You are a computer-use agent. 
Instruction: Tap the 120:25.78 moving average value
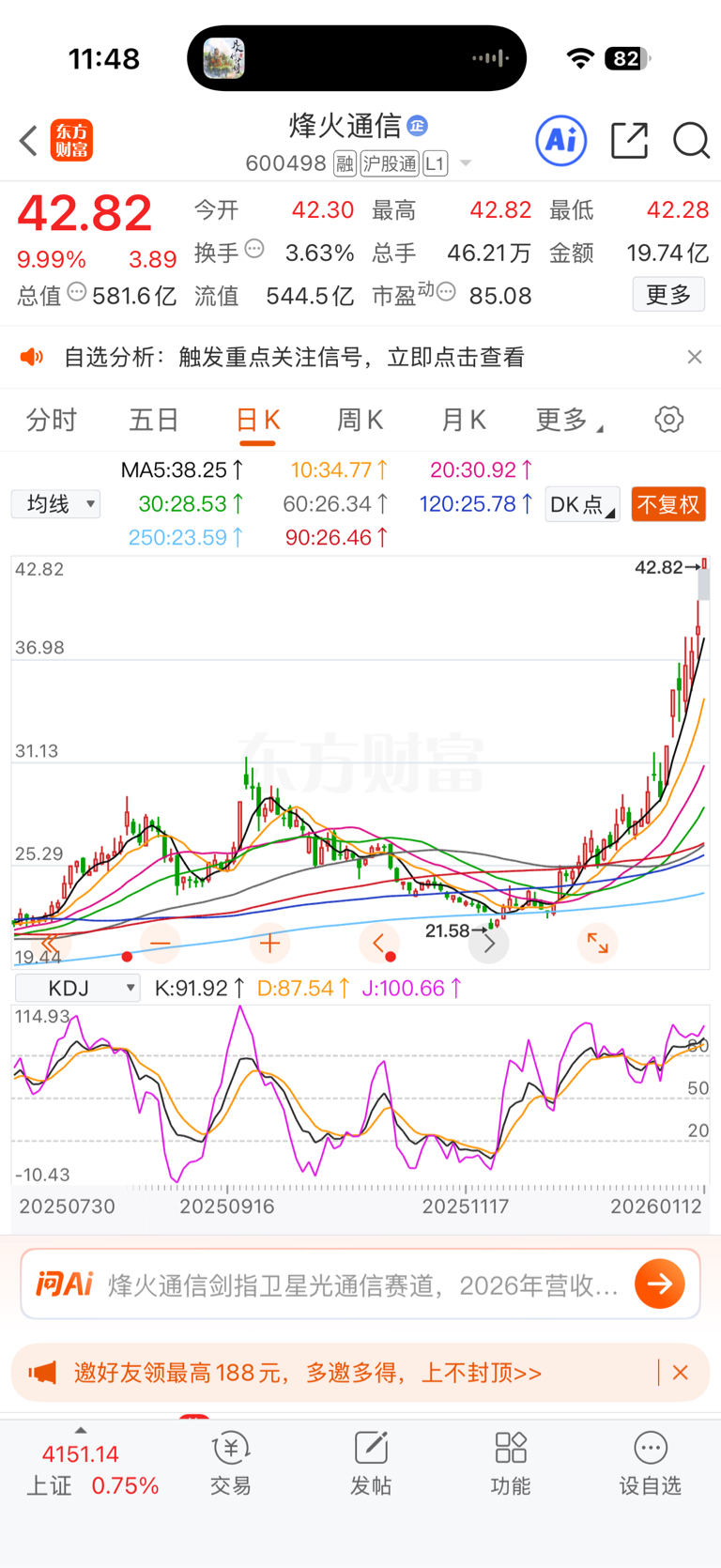(x=477, y=504)
